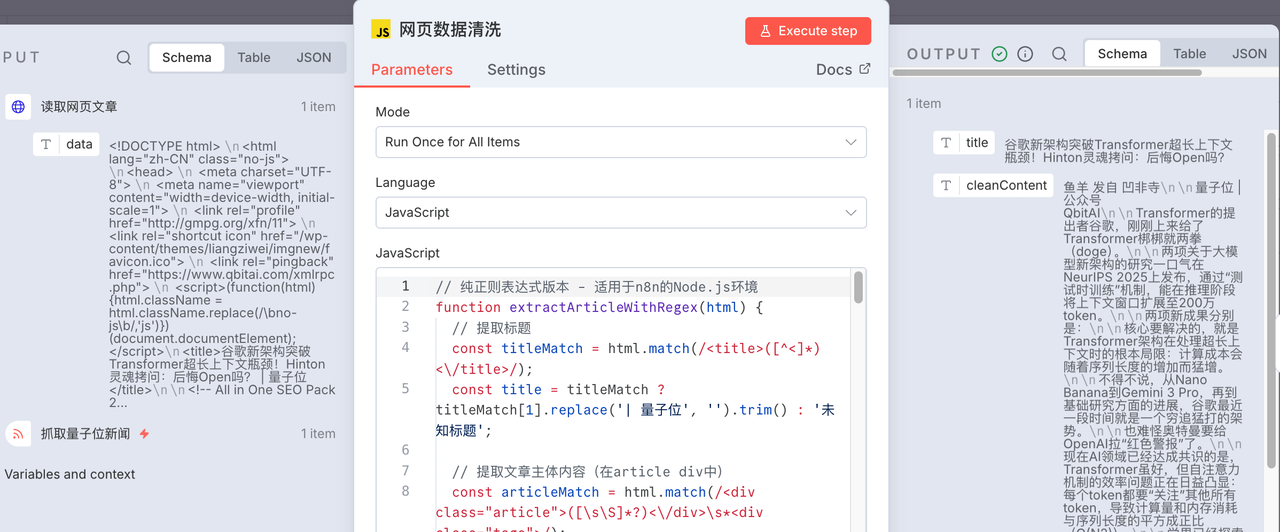Click the JavaScript code field label

(x=407, y=253)
